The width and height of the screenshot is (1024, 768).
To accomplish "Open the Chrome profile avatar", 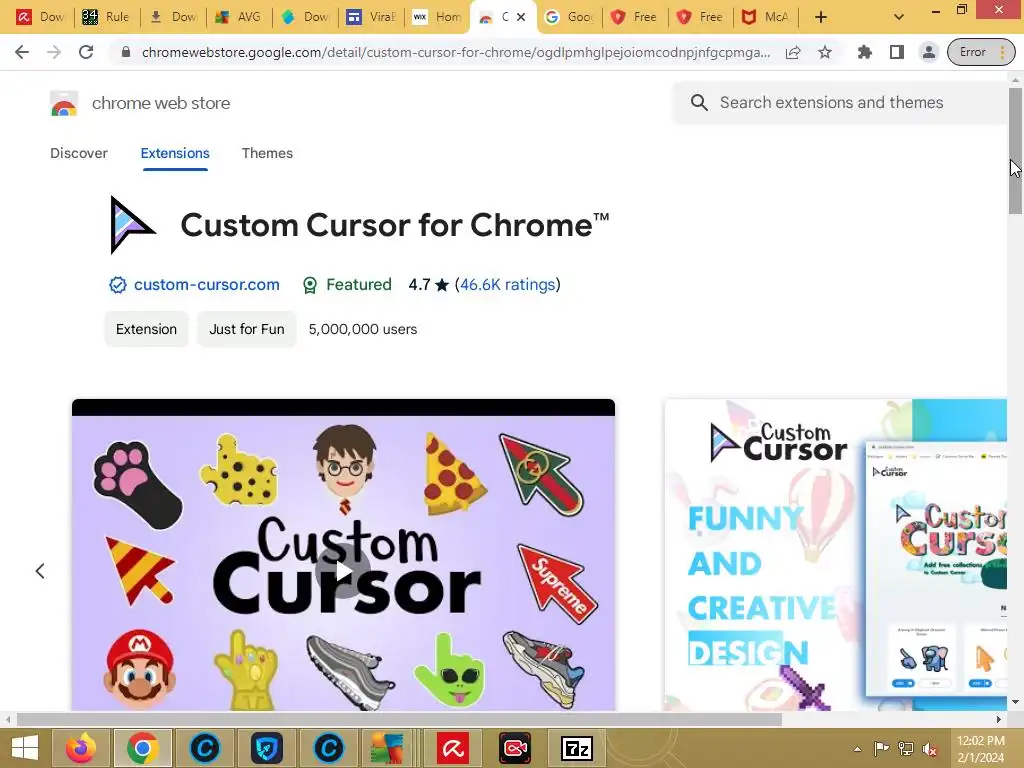I will tap(929, 52).
